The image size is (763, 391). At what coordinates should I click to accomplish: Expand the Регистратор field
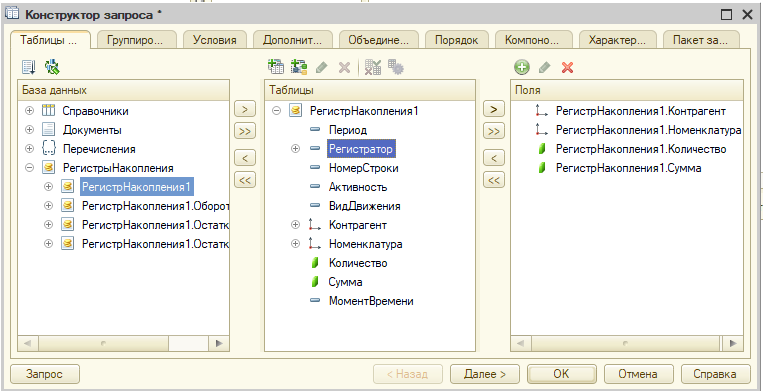(295, 149)
